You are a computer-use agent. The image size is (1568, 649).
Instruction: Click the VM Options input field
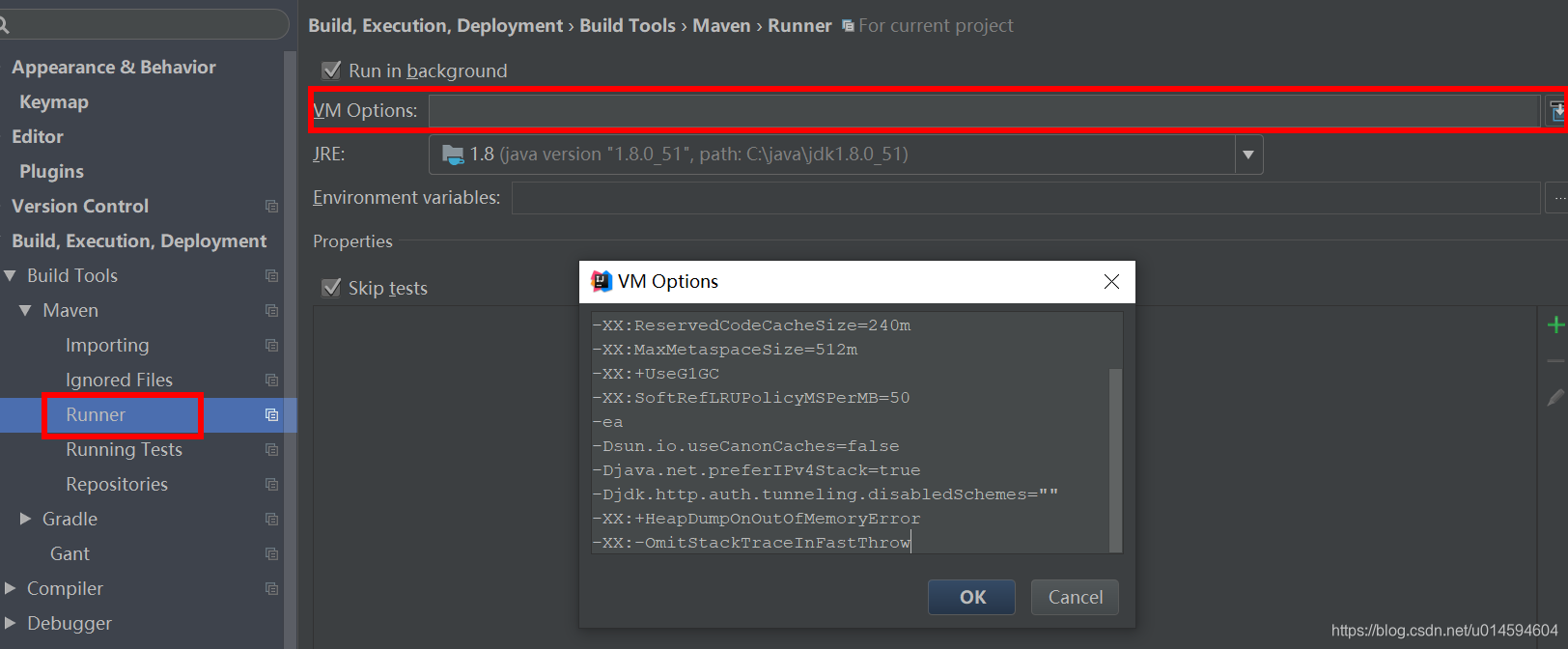coord(984,111)
